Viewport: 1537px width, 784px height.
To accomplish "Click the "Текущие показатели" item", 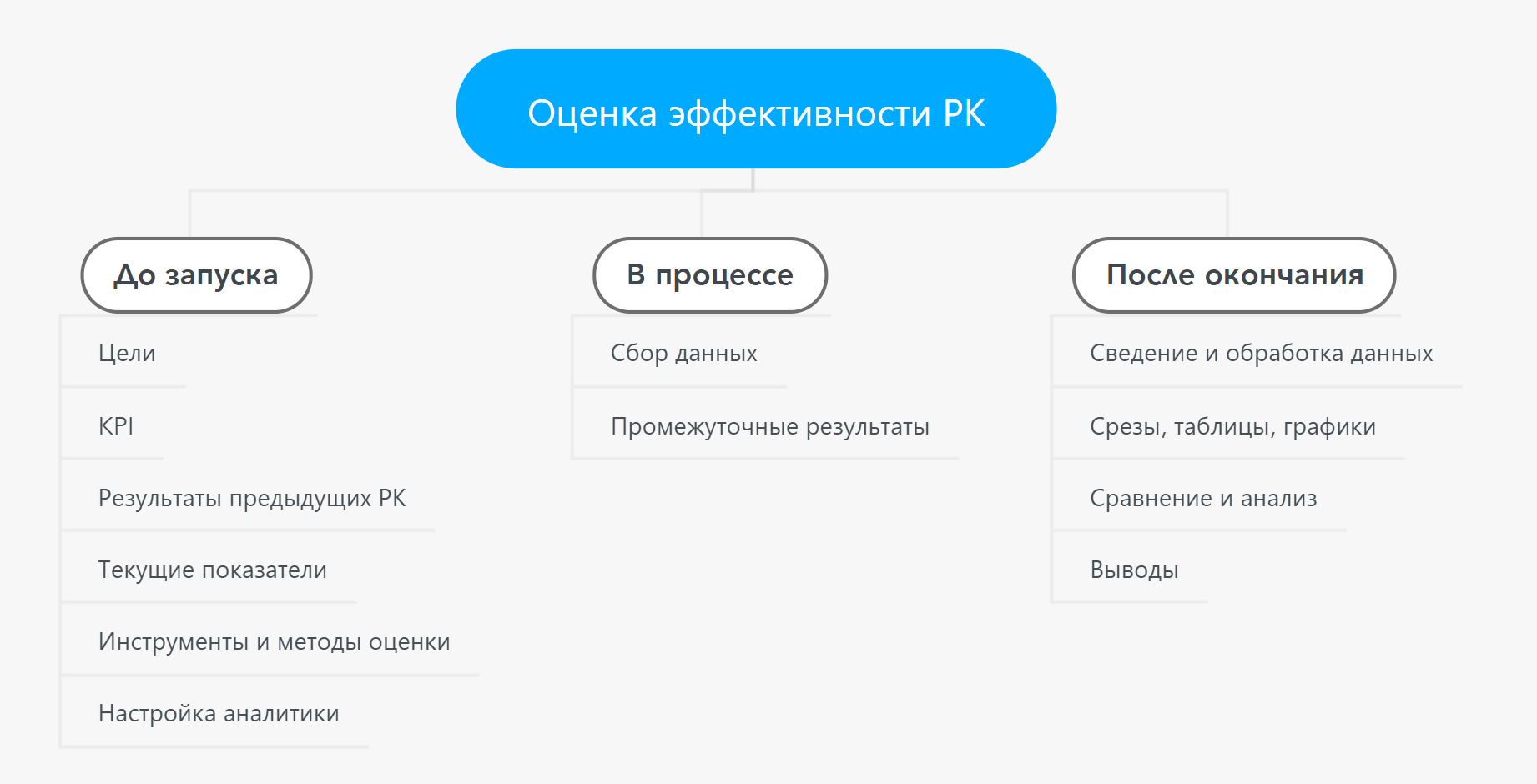I will point(213,570).
